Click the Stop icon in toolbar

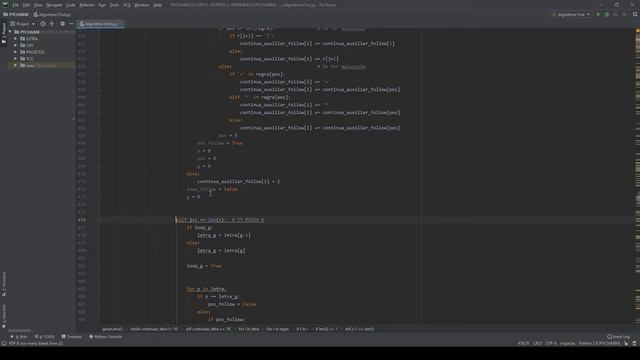click(624, 14)
